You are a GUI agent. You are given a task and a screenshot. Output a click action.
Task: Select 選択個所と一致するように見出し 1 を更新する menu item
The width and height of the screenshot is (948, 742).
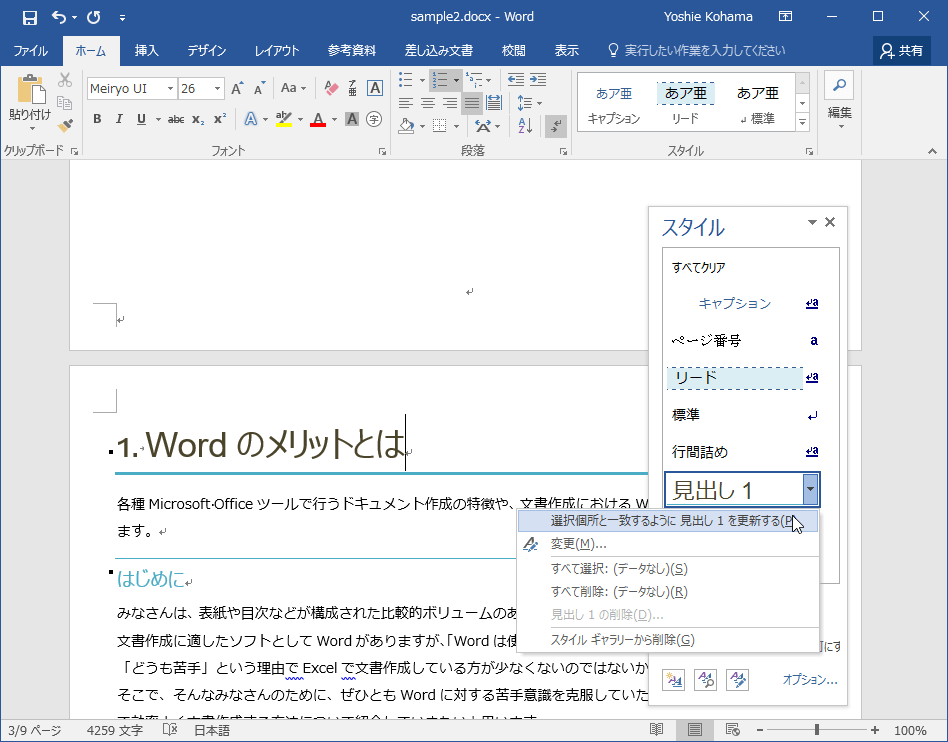pyautogui.click(x=667, y=521)
